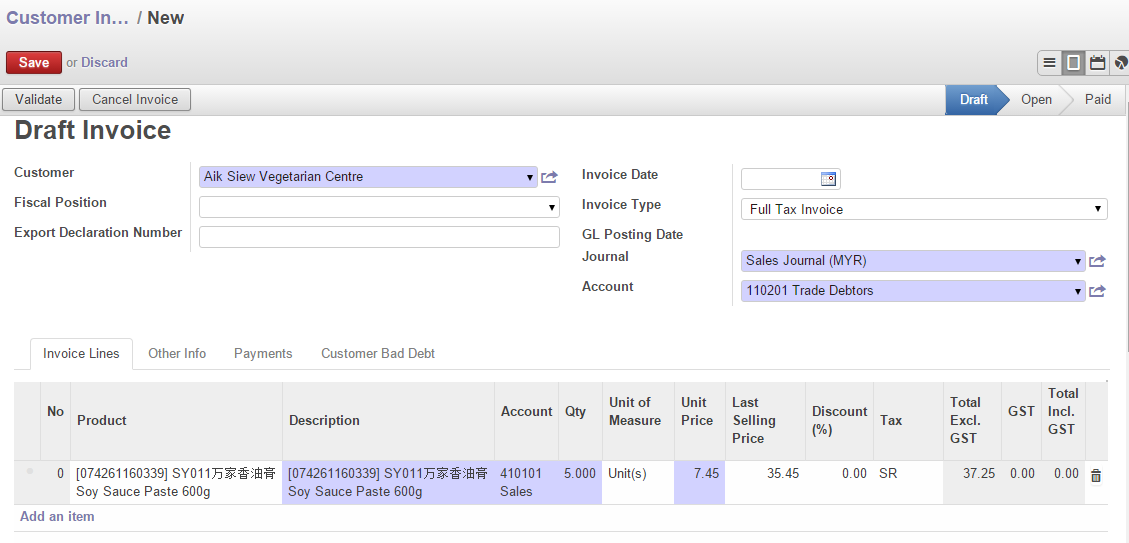Sort by Product column header
1129x543 pixels.
tap(176, 421)
